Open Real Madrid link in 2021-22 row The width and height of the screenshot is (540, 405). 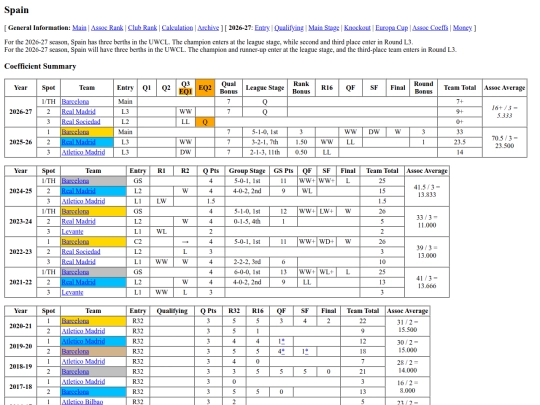click(79, 282)
